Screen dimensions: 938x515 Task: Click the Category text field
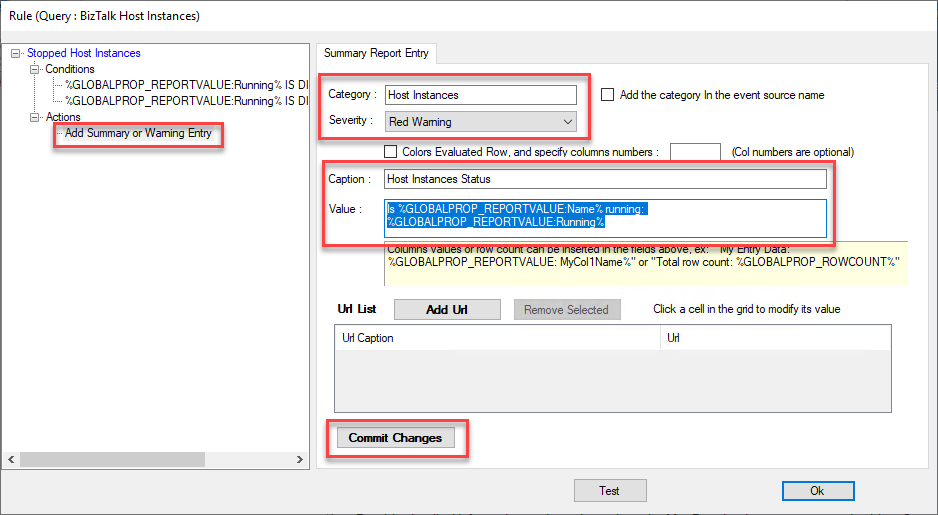click(x=480, y=95)
